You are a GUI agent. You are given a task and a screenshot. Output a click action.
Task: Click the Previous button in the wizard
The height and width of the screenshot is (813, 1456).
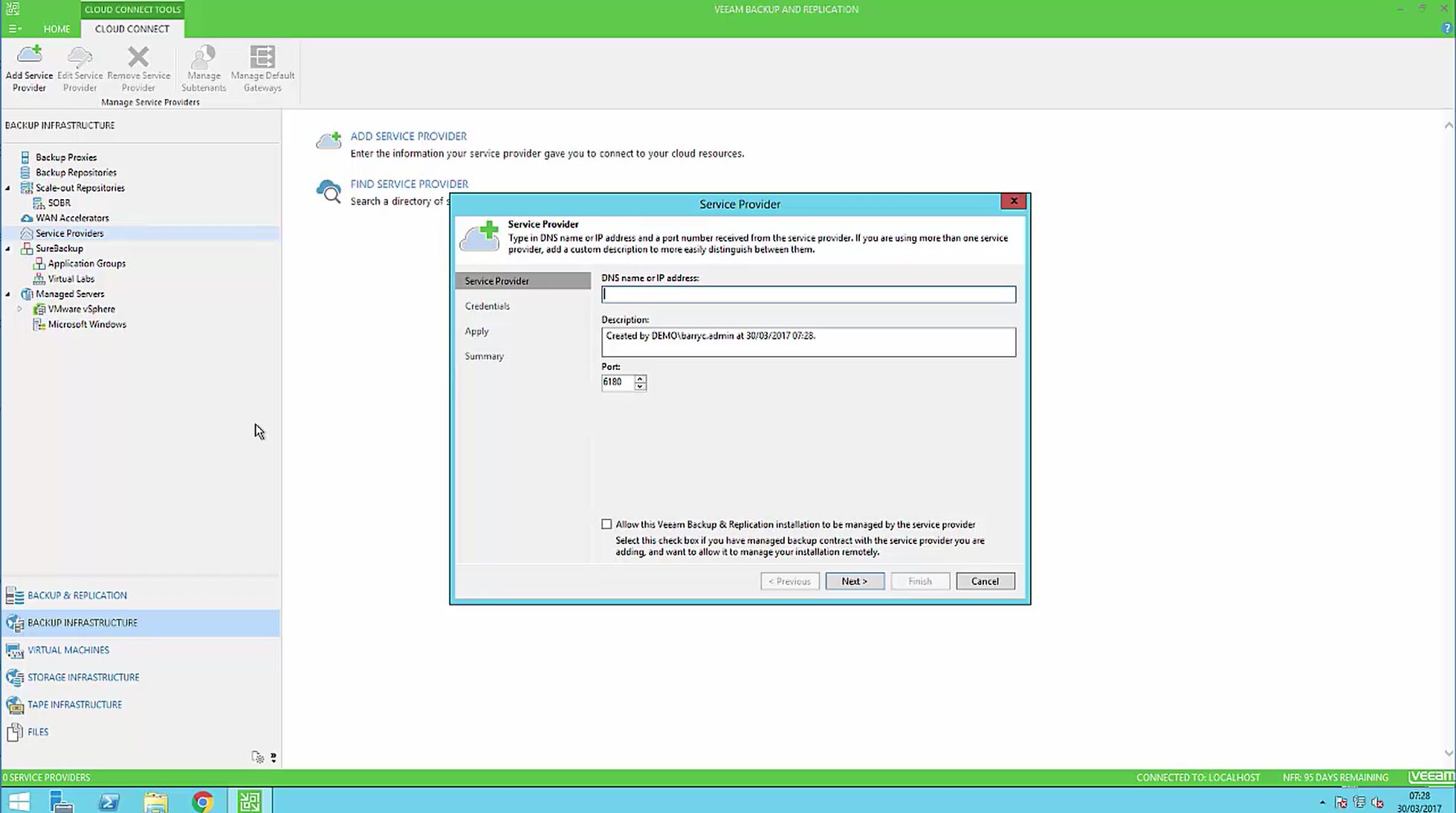tap(789, 581)
